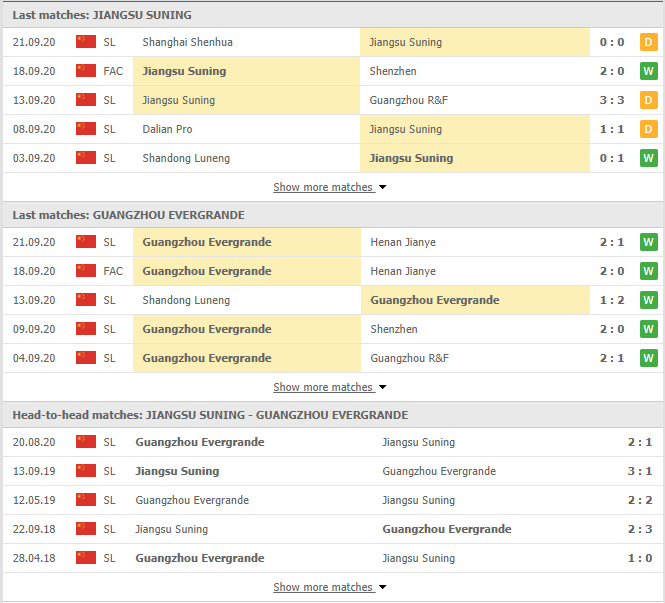Click Shenzhen opponent in 09.09.20 Evergrande match
Screen dimensions: 665x603
[394, 329]
